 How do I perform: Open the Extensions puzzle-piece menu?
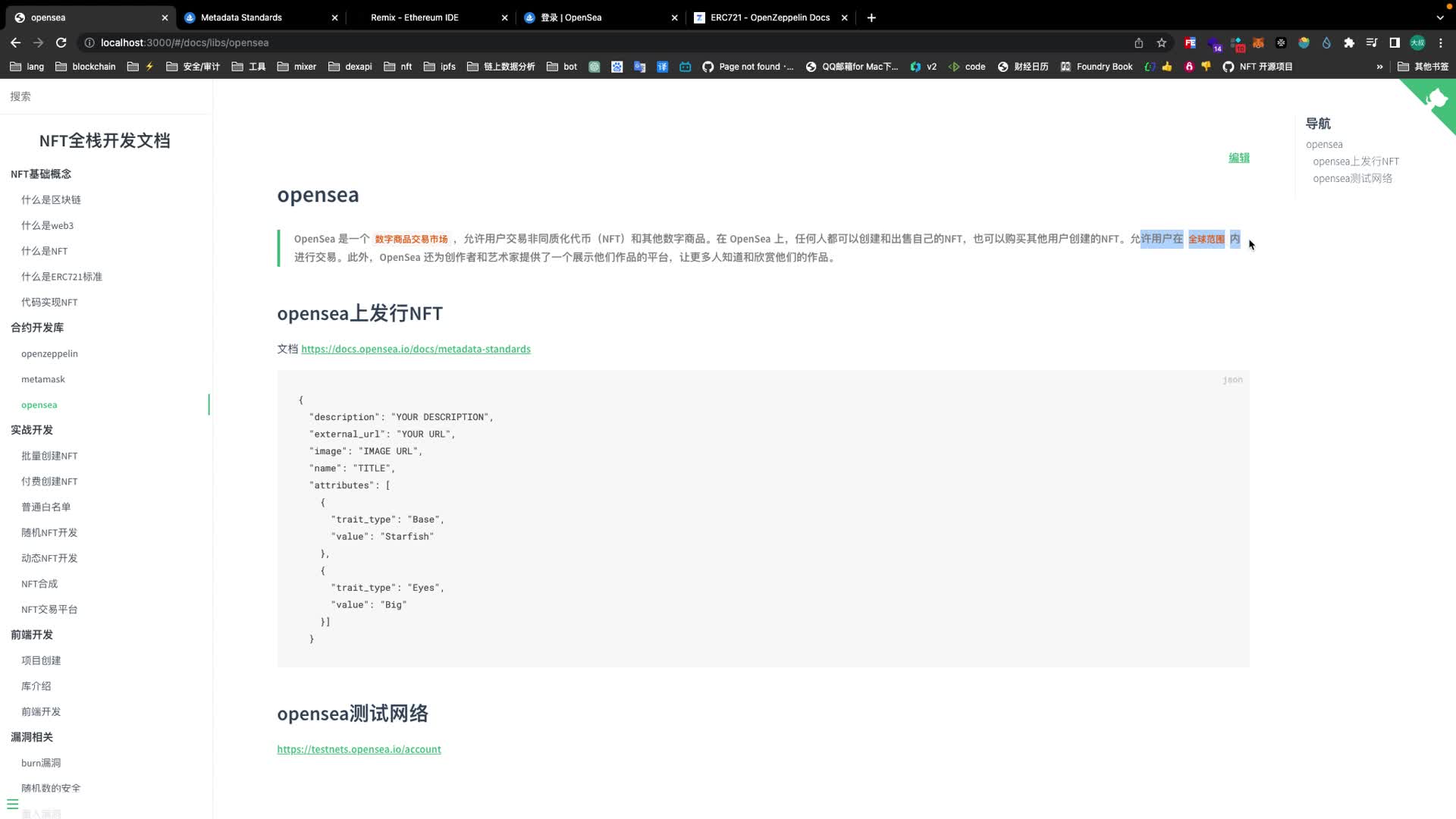[x=1349, y=43]
